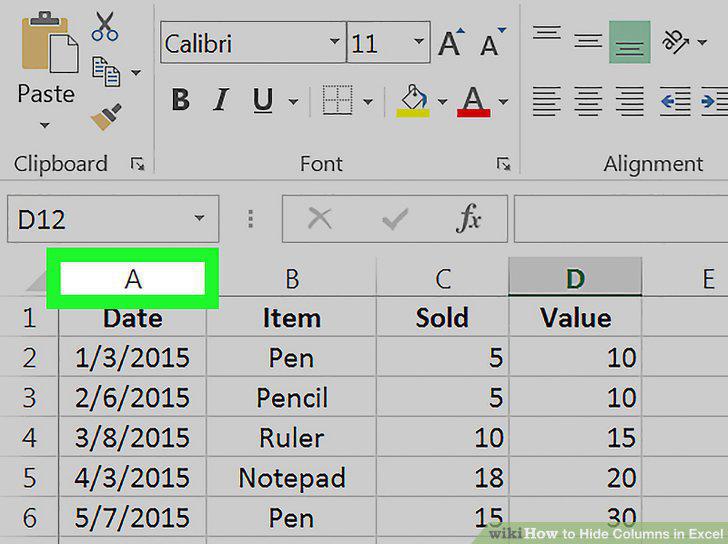The height and width of the screenshot is (544, 728).
Task: Center text horizontally icon
Action: 588,101
